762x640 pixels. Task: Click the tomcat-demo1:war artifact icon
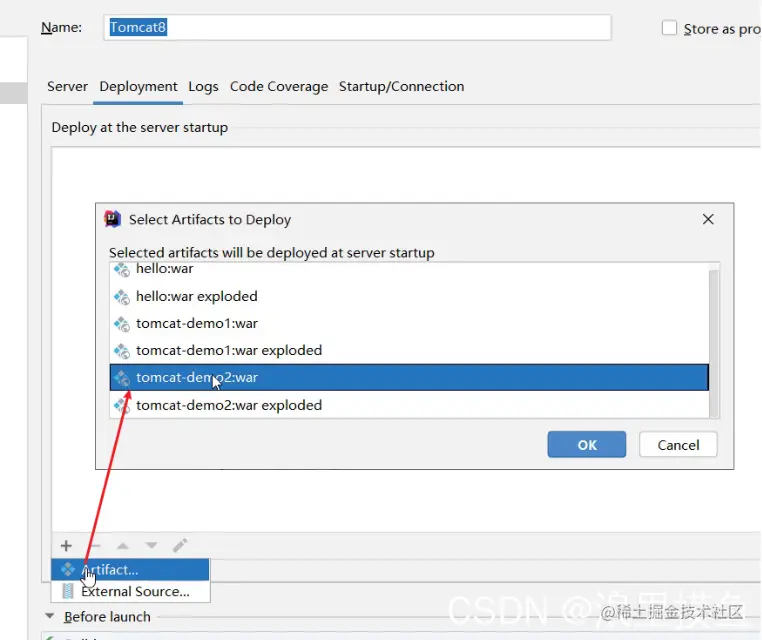121,324
